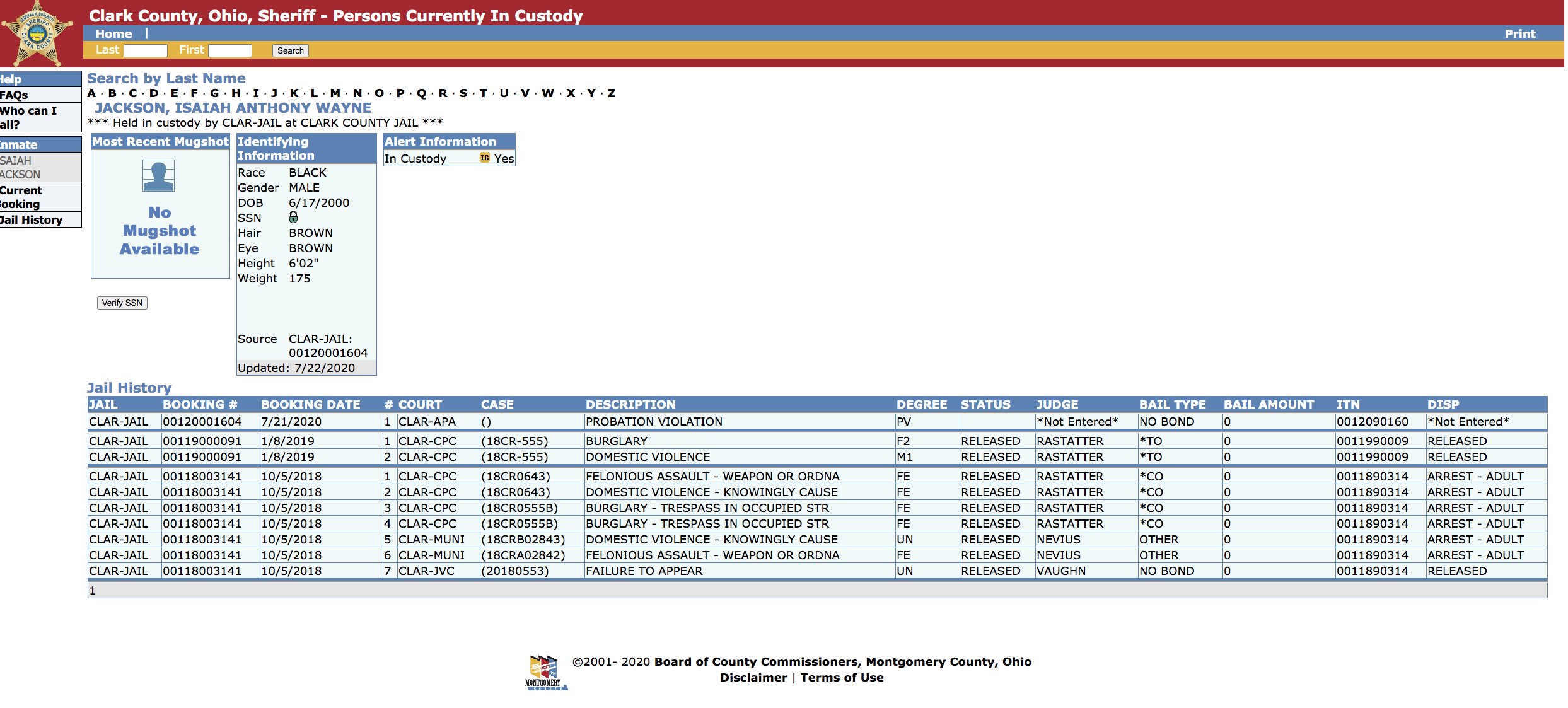The width and height of the screenshot is (1568, 708).
Task: Click the Verify SSN button
Action: coord(122,303)
